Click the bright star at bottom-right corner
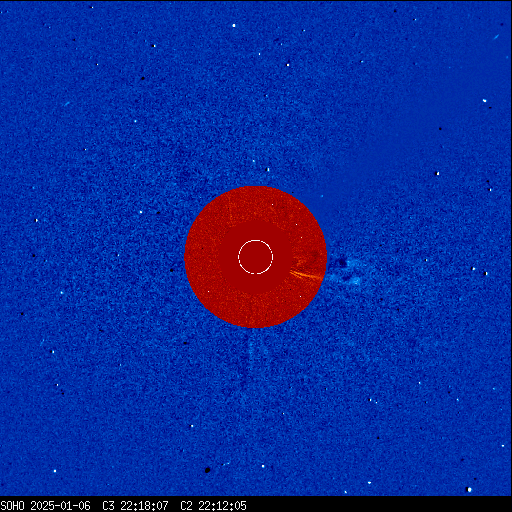This screenshot has width=512, height=512. 469,490
